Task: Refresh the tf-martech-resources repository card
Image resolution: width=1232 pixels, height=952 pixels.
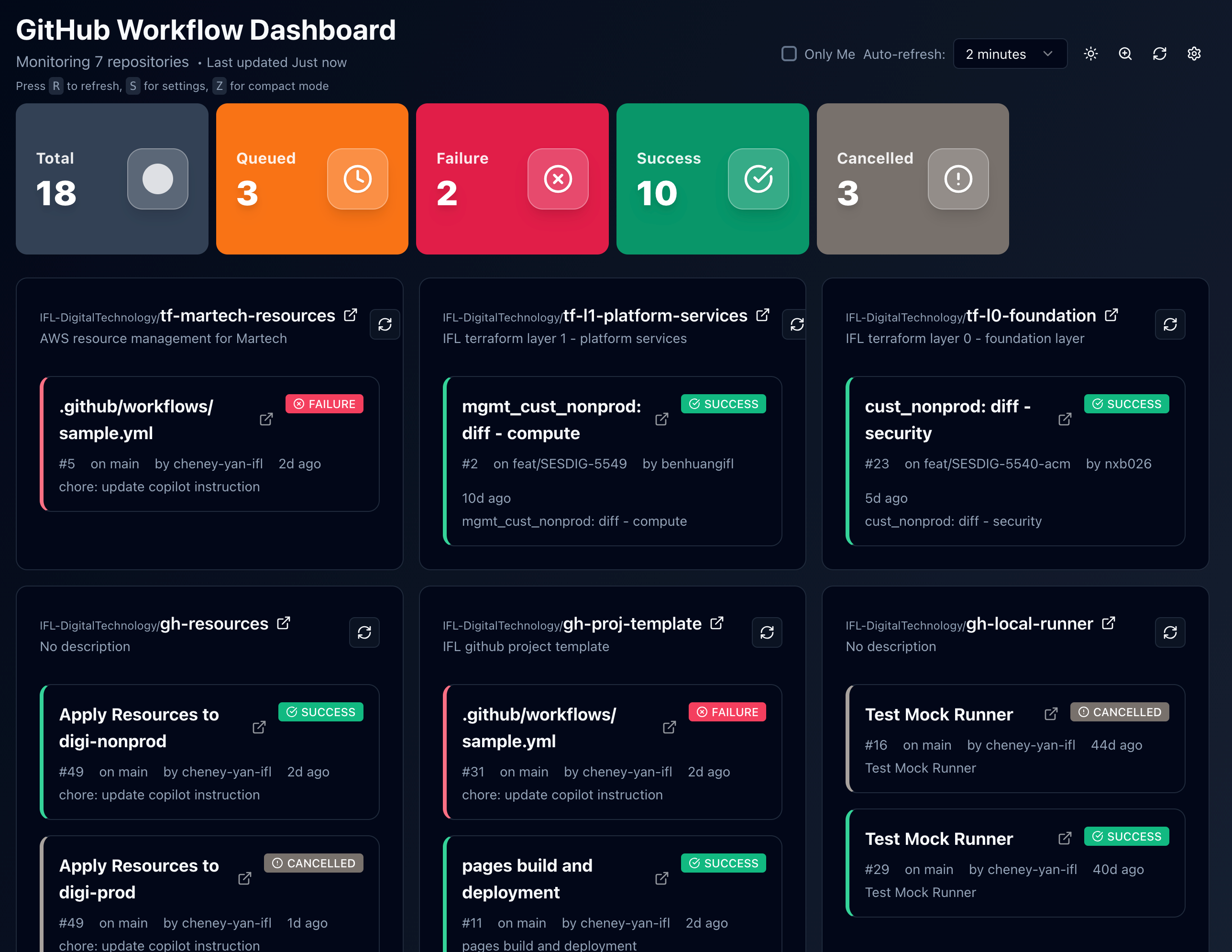Action: [385, 324]
